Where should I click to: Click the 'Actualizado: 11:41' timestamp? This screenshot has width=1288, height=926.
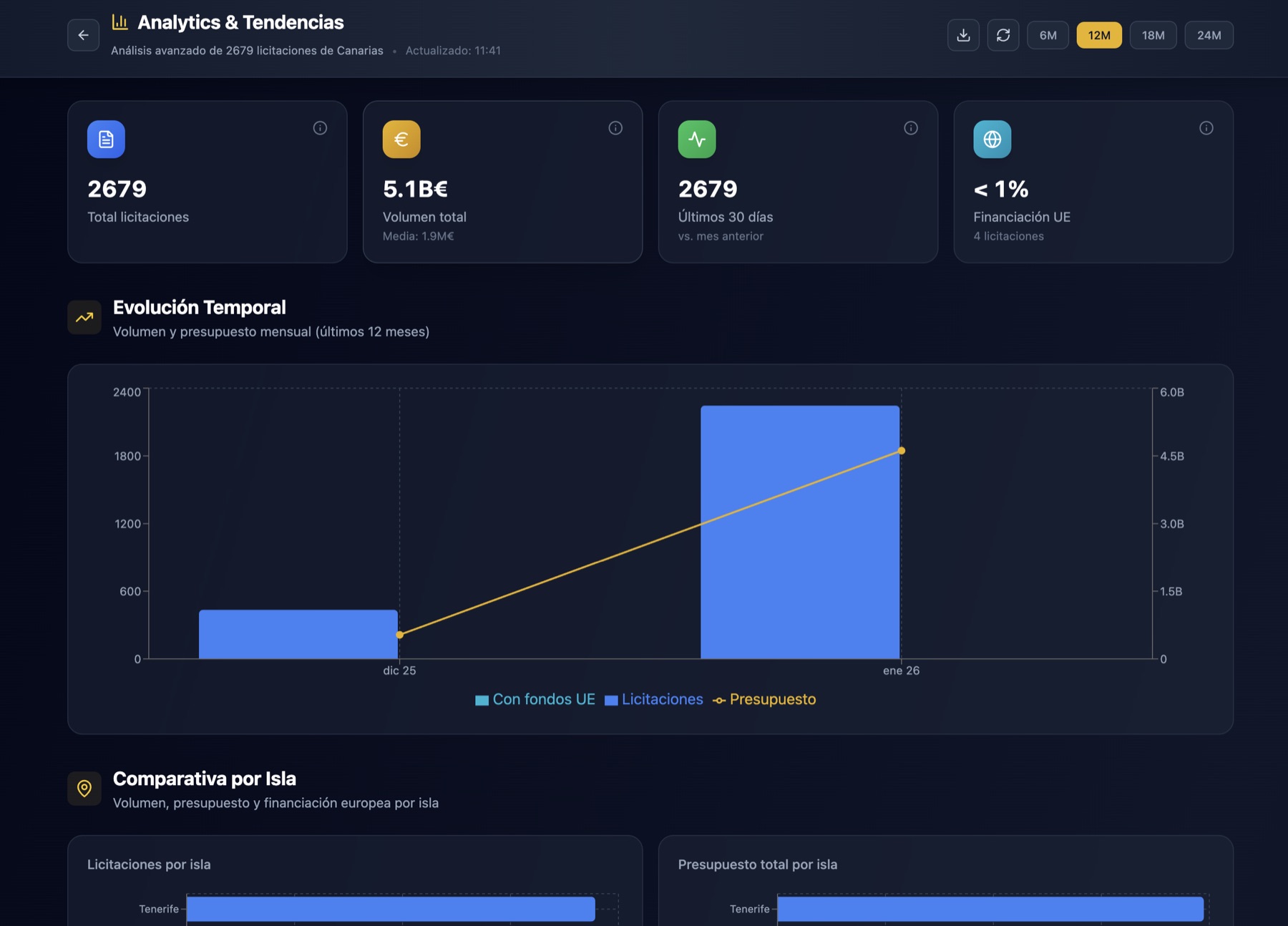[x=453, y=51]
